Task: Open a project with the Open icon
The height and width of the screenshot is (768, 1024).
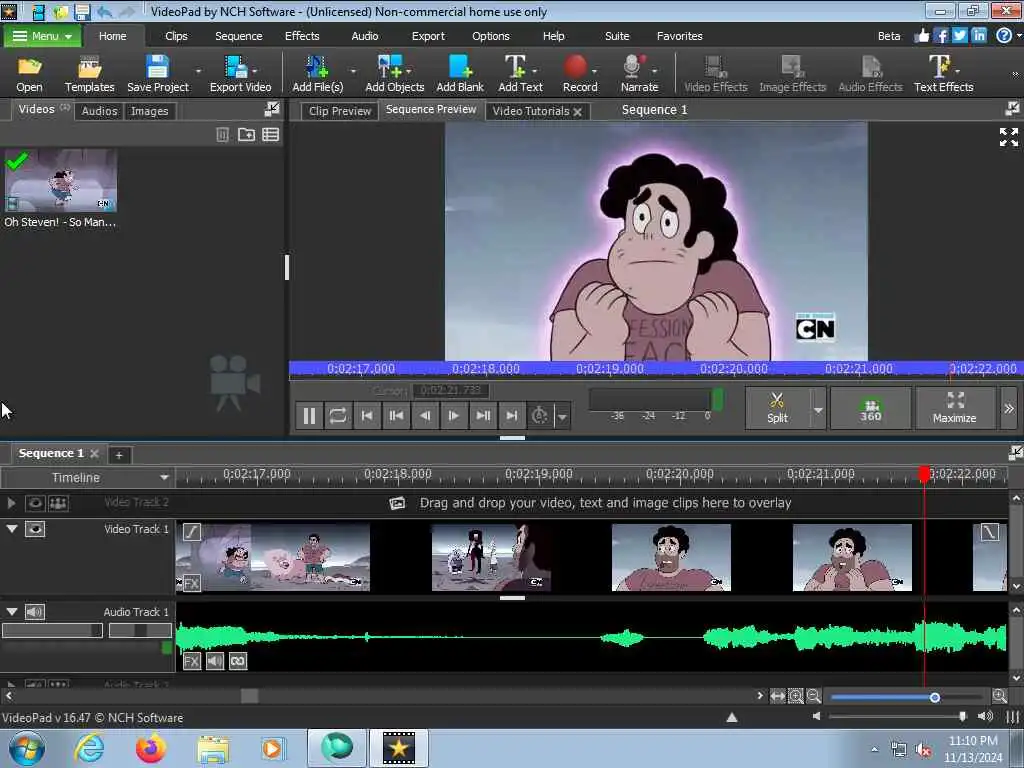Action: [29, 74]
